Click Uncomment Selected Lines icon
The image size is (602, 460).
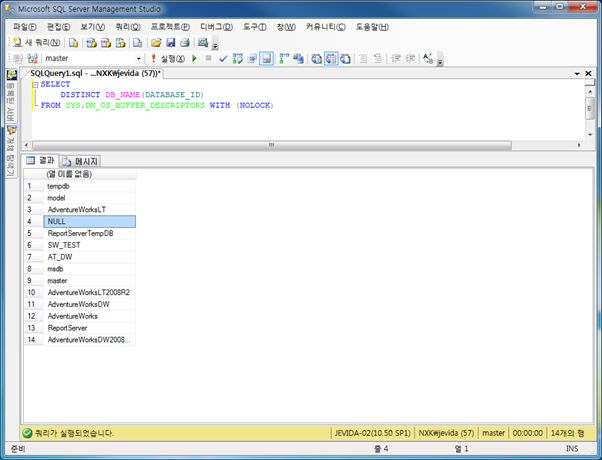(378, 58)
